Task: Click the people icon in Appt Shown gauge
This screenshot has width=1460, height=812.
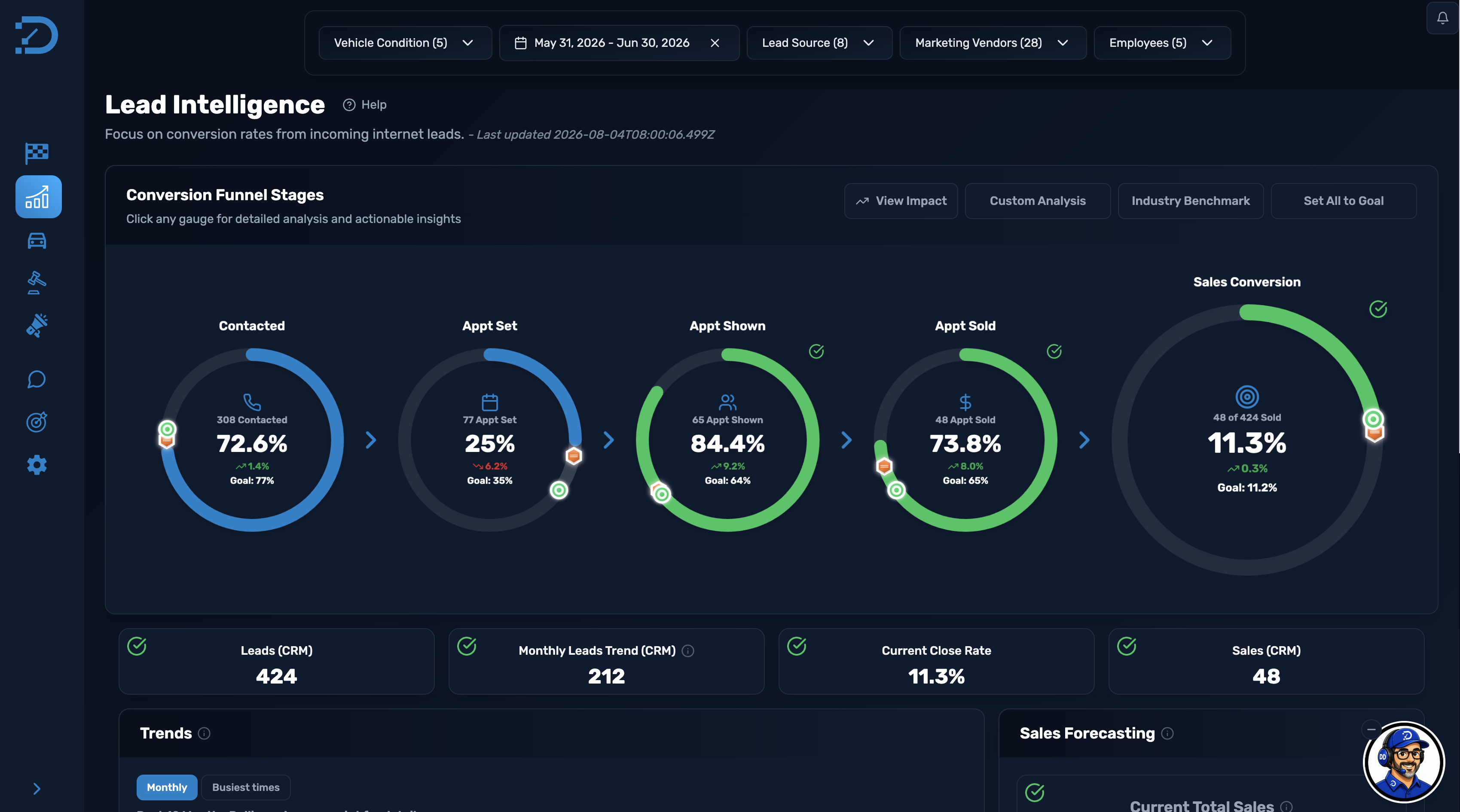Action: pos(728,402)
